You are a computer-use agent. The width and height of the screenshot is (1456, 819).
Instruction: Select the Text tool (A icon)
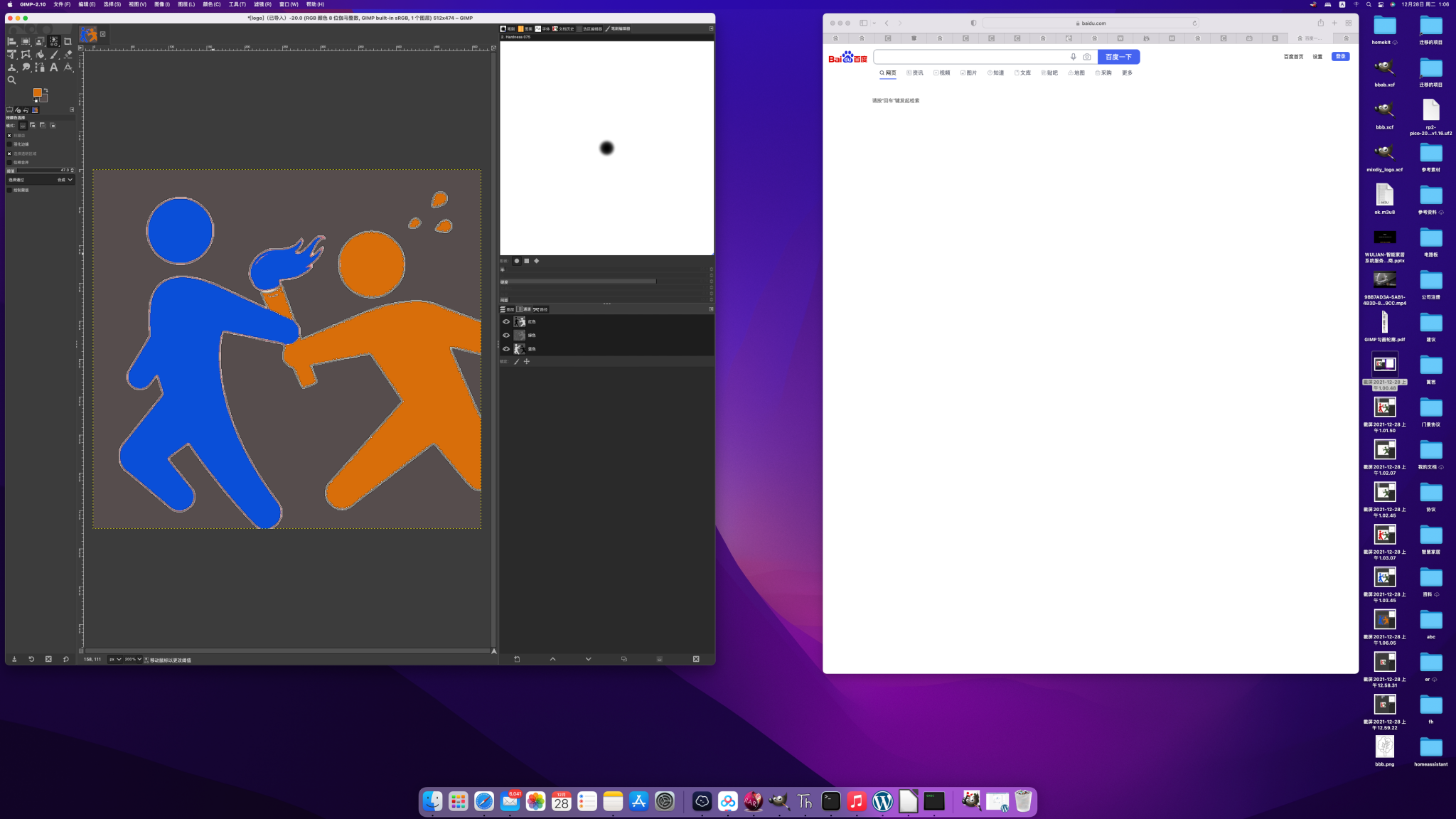[x=53, y=68]
